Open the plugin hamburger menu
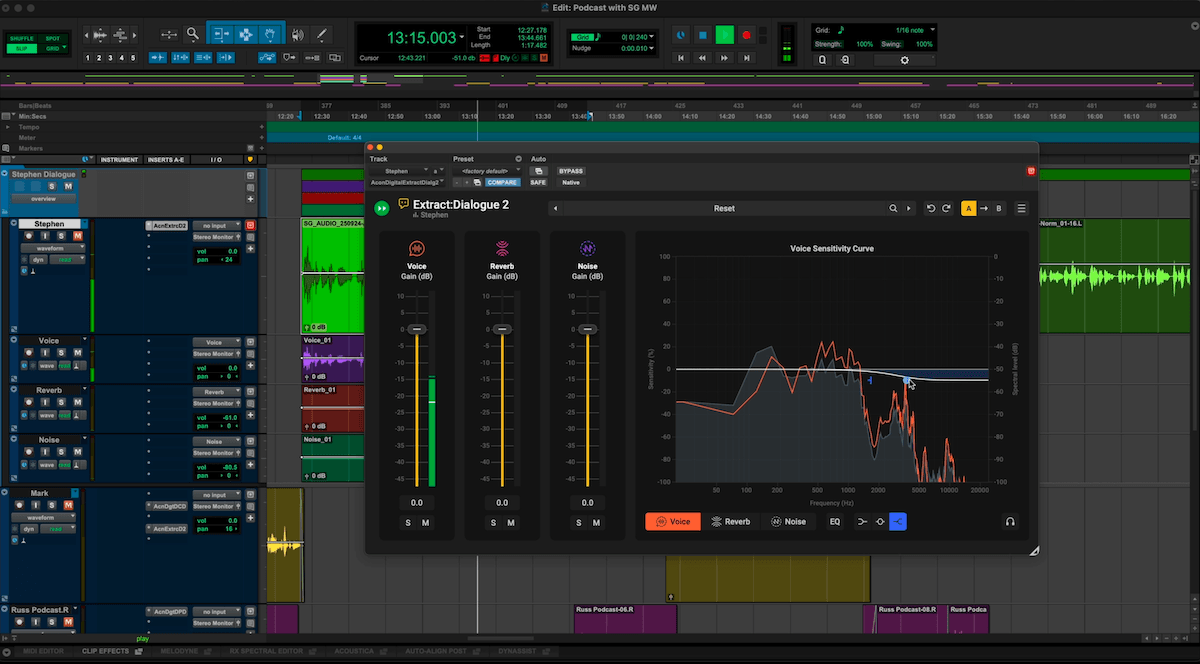Viewport: 1200px width, 664px height. click(1021, 208)
